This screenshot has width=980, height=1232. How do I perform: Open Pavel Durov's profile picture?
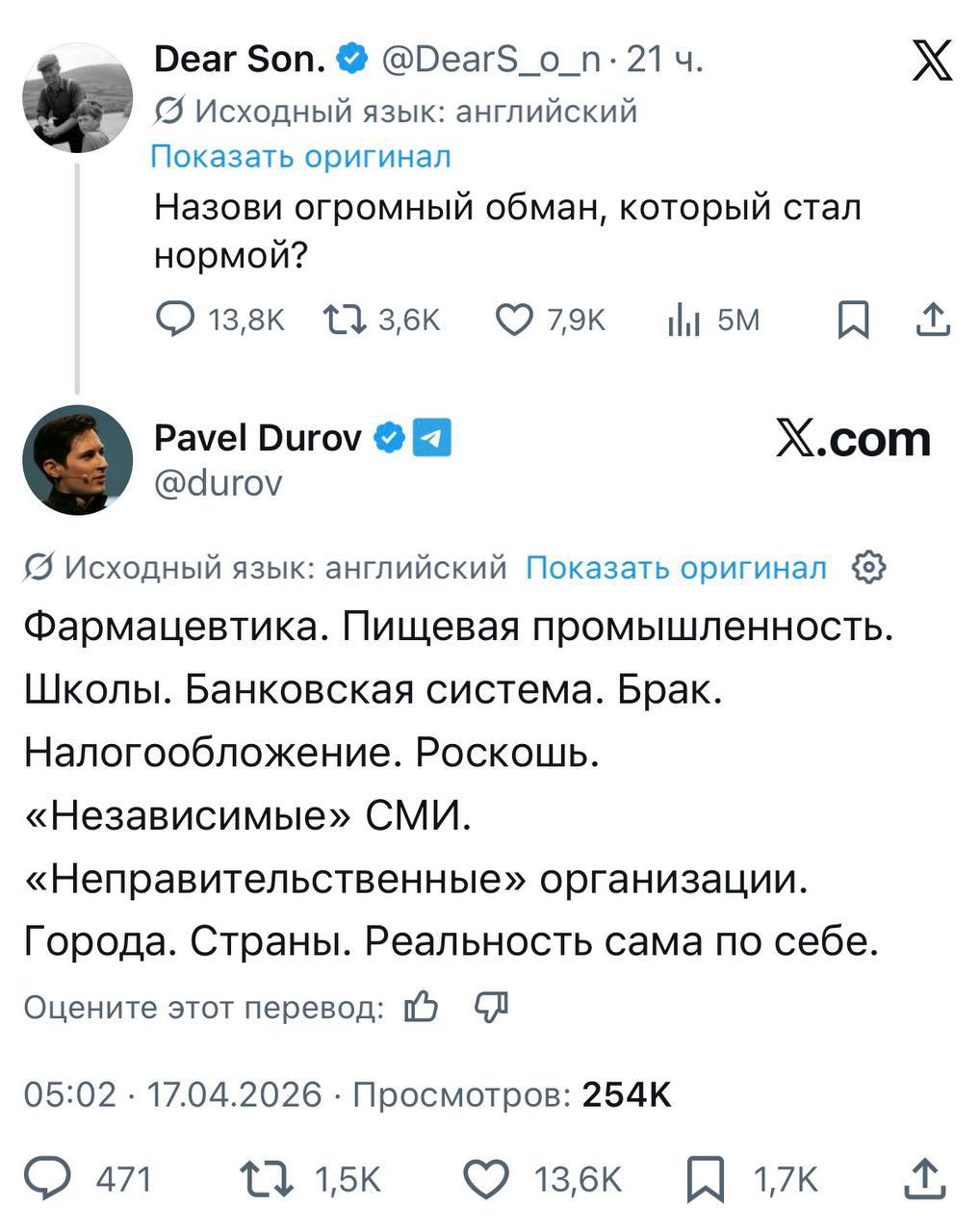77,460
